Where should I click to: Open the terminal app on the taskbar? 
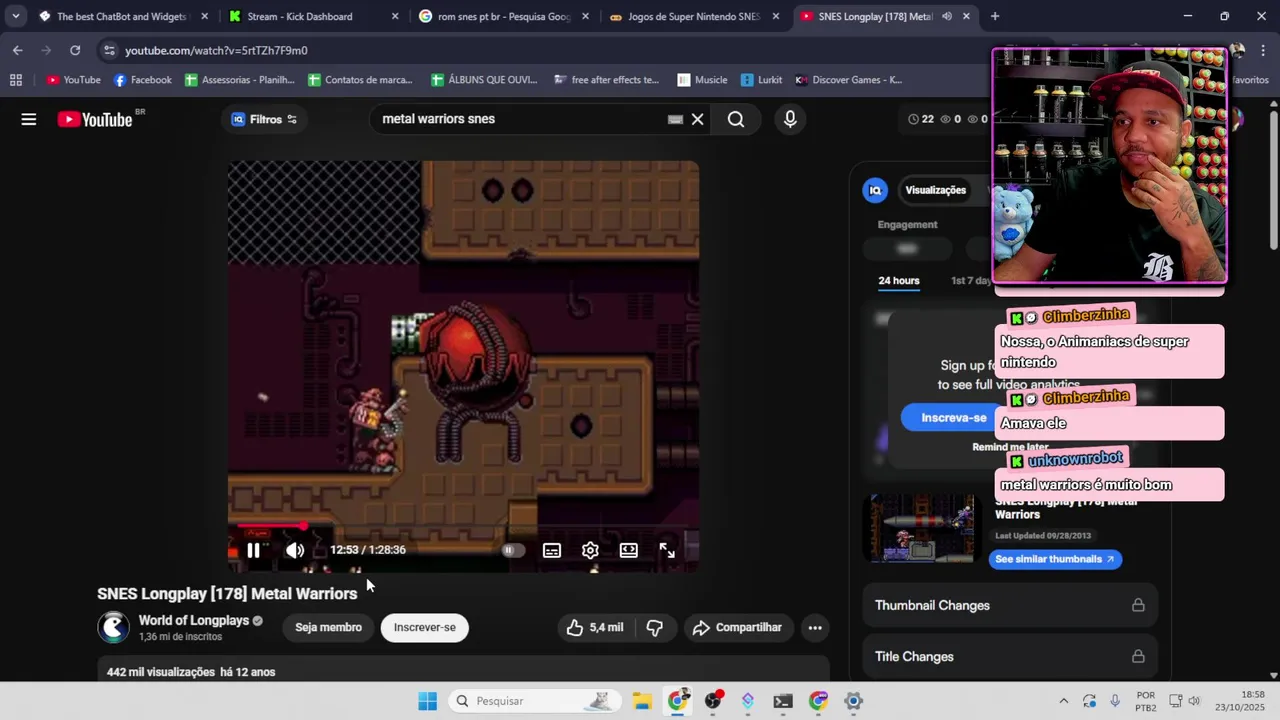(x=783, y=701)
